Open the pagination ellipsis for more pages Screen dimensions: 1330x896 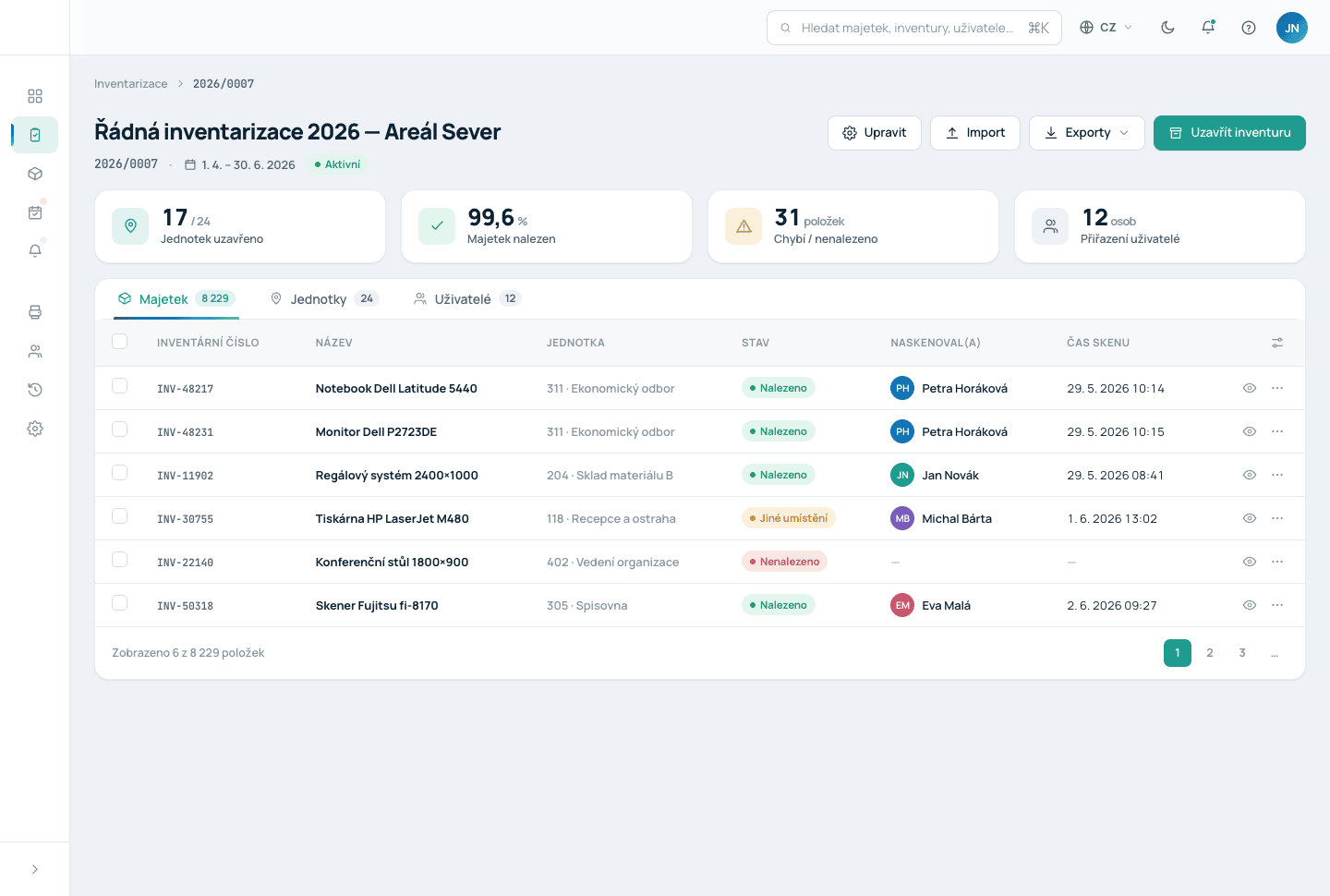[1275, 653]
